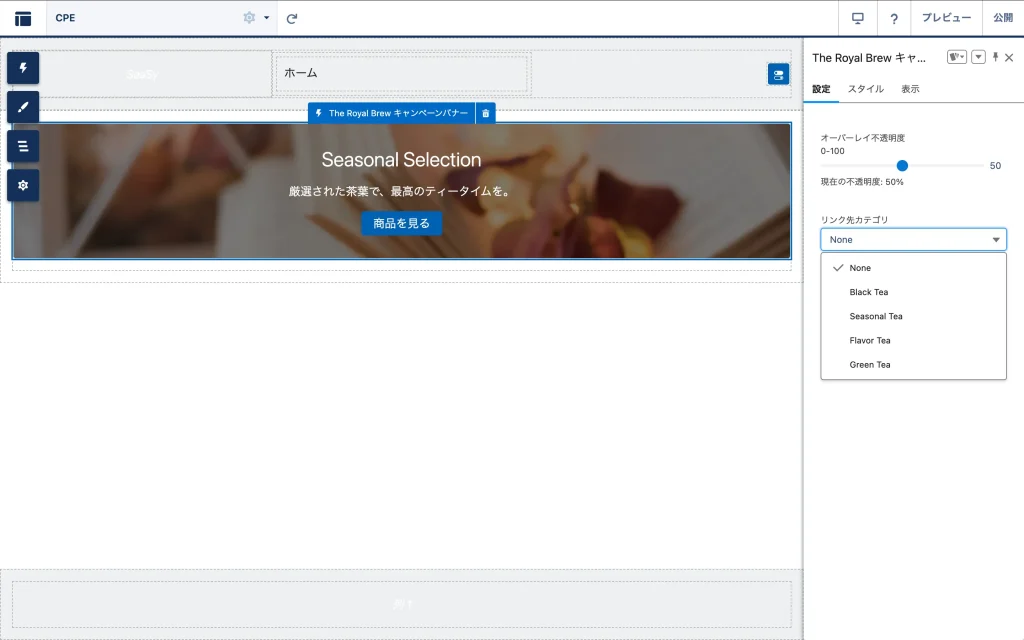
Task: Click the 公開 publish button
Action: click(1003, 18)
